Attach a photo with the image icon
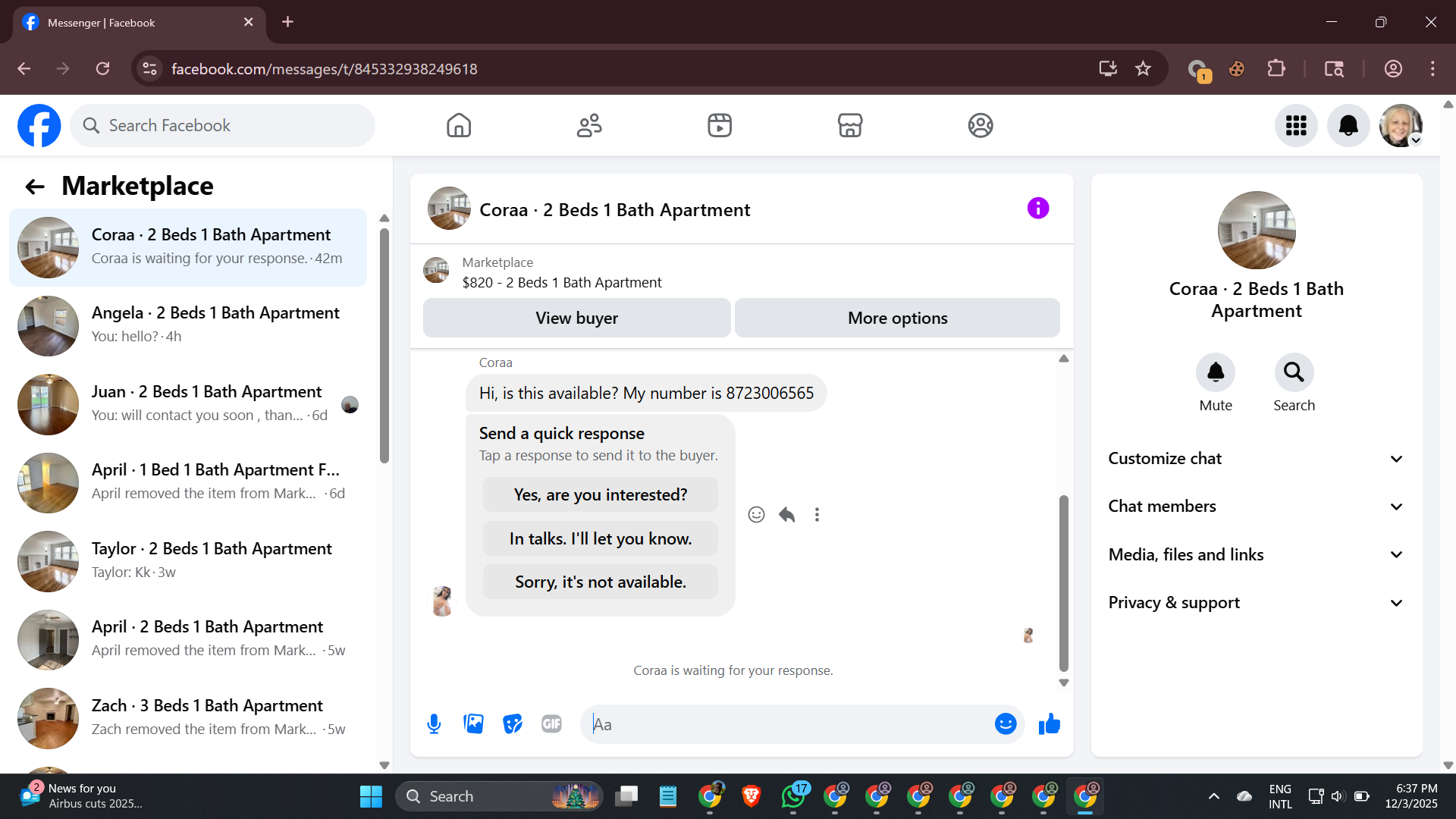1456x819 pixels. tap(473, 724)
